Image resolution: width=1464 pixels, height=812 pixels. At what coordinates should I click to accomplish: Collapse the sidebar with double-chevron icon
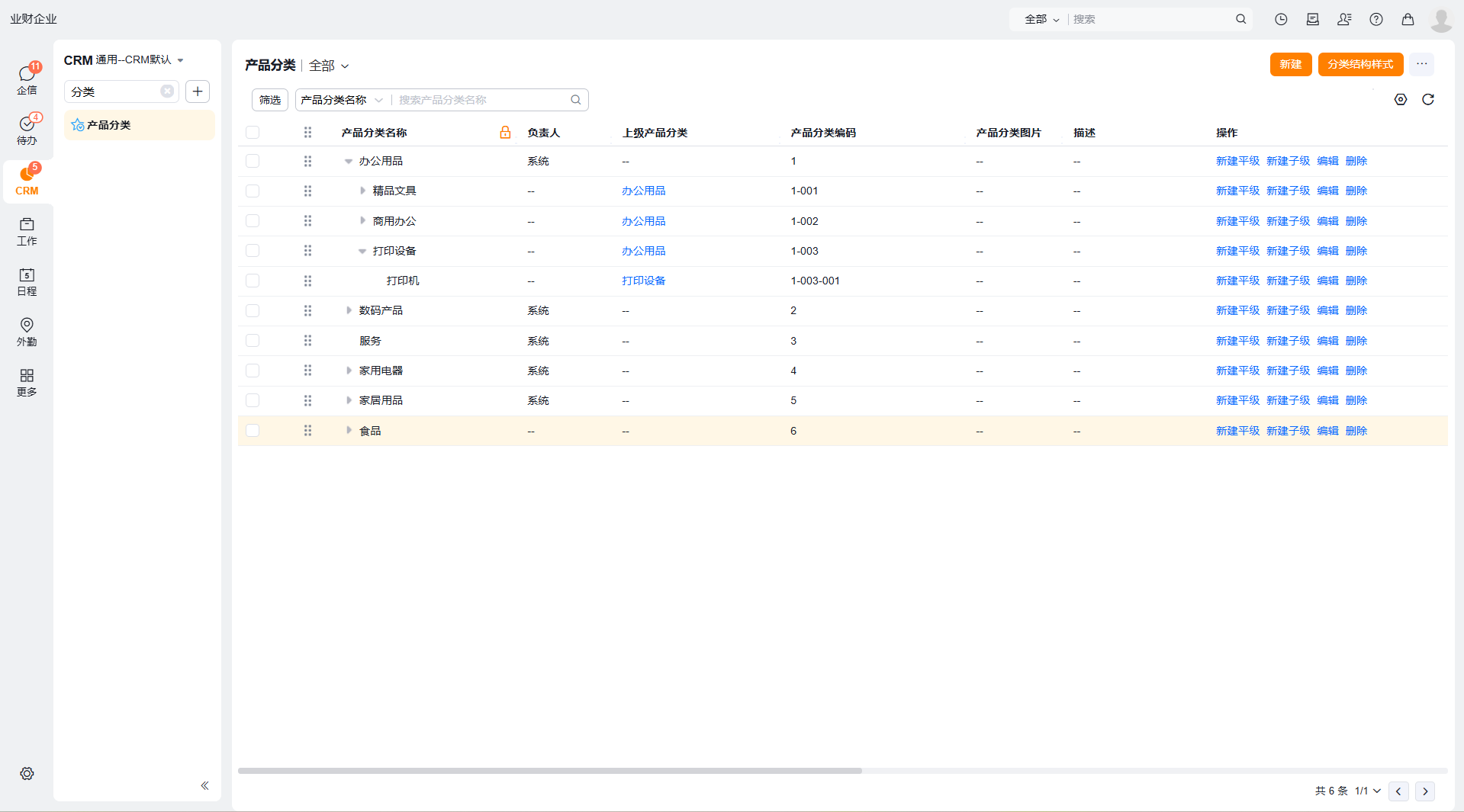click(x=204, y=785)
